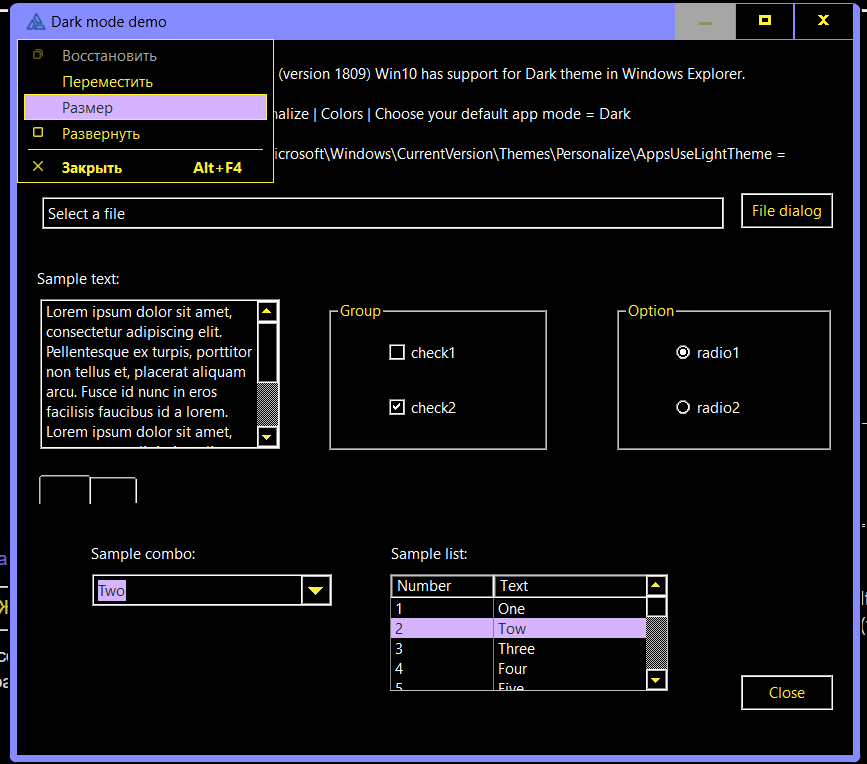The image size is (867, 764).
Task: Close the window with the title bar X
Action: (x=824, y=22)
